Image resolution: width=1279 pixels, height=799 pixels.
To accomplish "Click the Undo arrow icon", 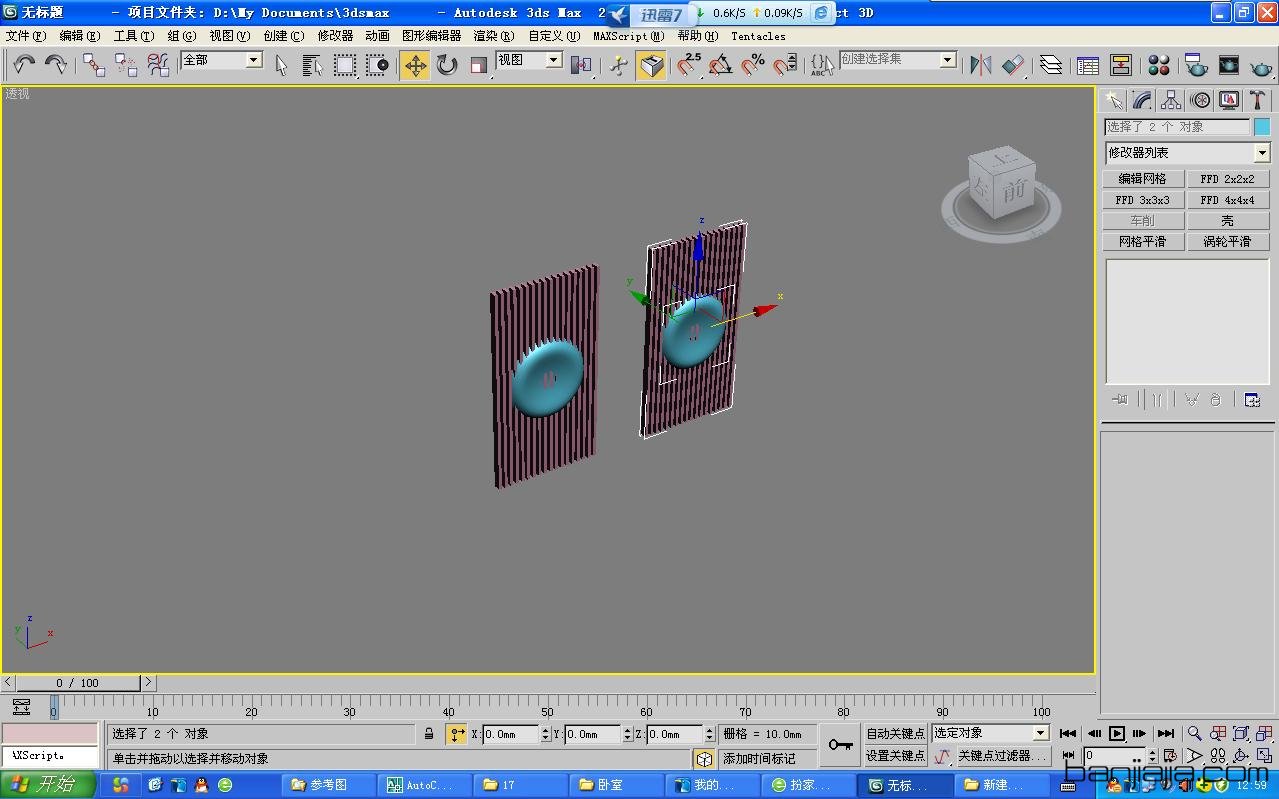I will coord(24,65).
